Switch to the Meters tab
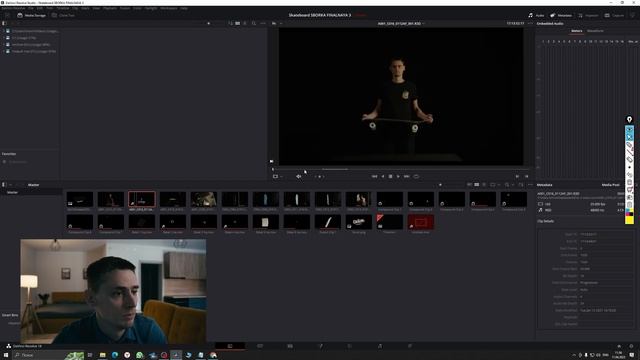Viewport: 640px width, 360px height. pyautogui.click(x=576, y=31)
